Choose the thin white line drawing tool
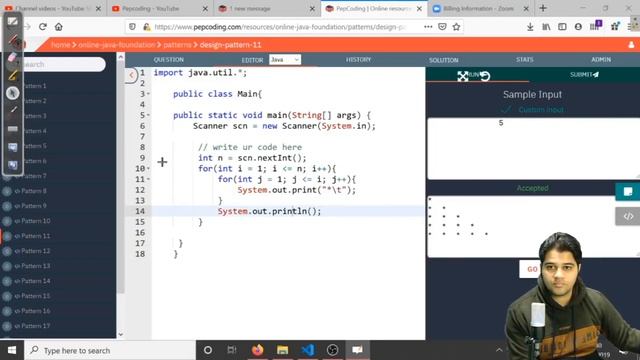The height and width of the screenshot is (360, 640). click(13, 109)
